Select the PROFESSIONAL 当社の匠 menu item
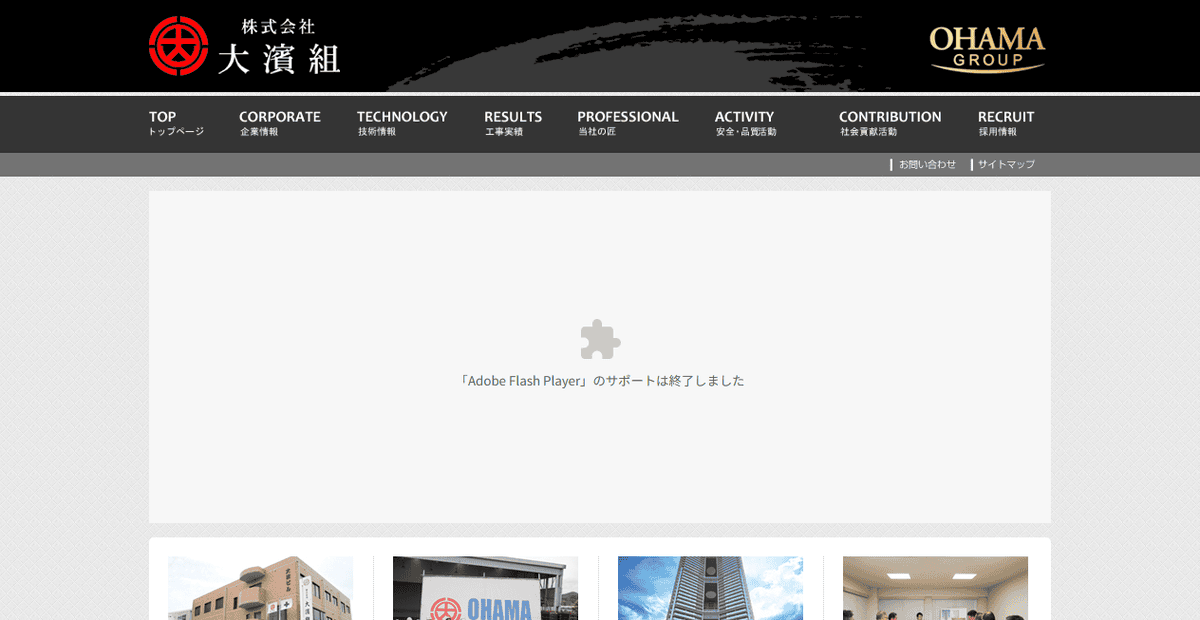Viewport: 1200px width, 620px height. (628, 123)
